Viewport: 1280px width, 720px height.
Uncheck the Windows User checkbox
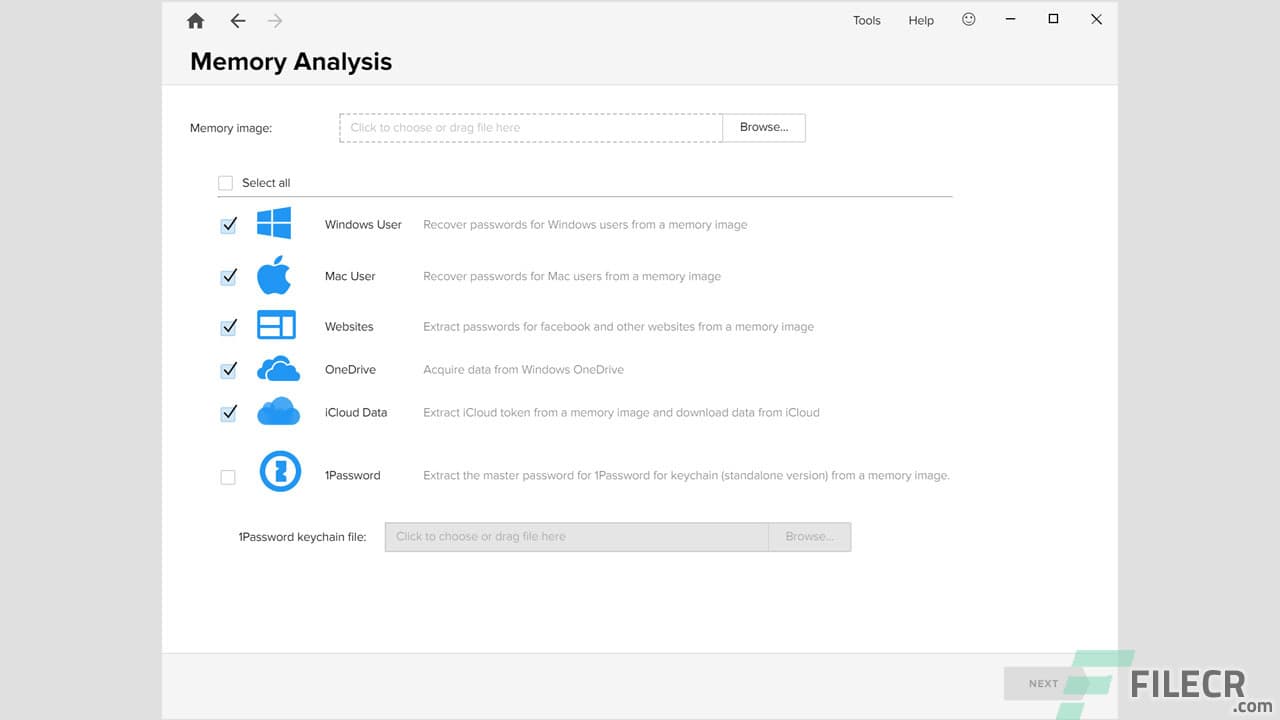(227, 224)
